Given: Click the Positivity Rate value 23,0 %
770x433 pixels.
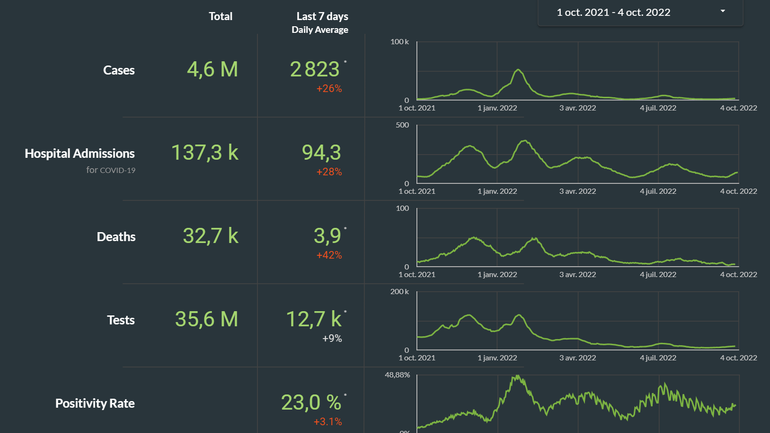Looking at the screenshot, I should (x=313, y=402).
